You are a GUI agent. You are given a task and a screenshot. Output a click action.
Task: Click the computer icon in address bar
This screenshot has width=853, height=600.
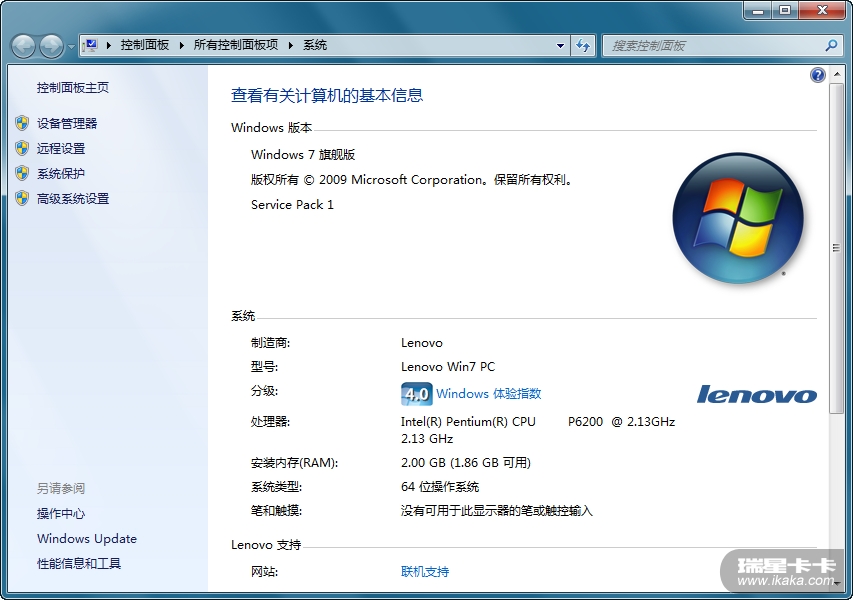[x=91, y=45]
